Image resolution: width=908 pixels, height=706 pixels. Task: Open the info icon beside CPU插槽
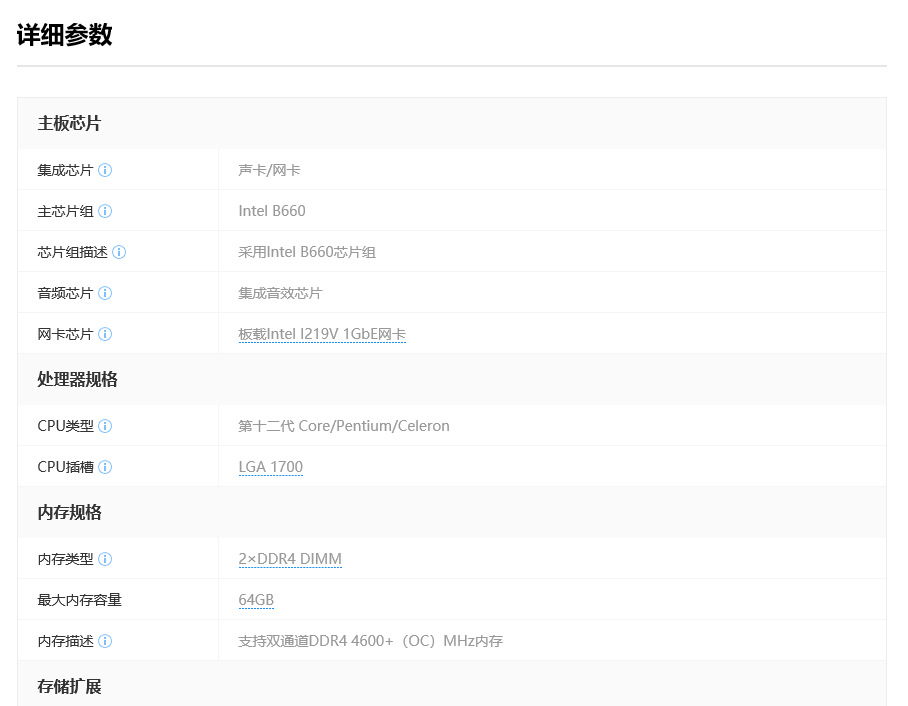click(105, 467)
